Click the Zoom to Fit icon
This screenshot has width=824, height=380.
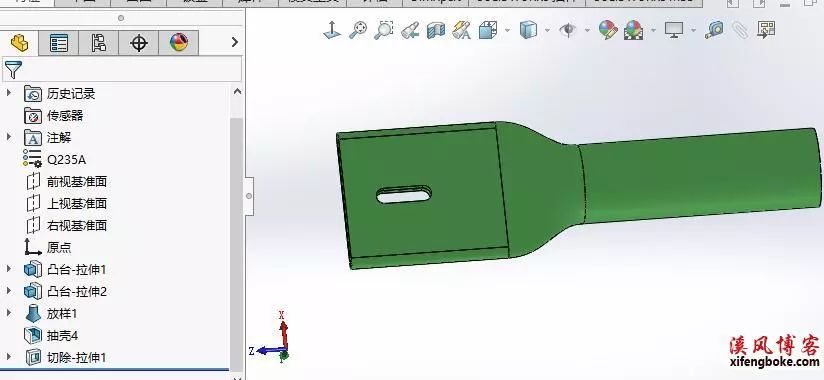[358, 30]
